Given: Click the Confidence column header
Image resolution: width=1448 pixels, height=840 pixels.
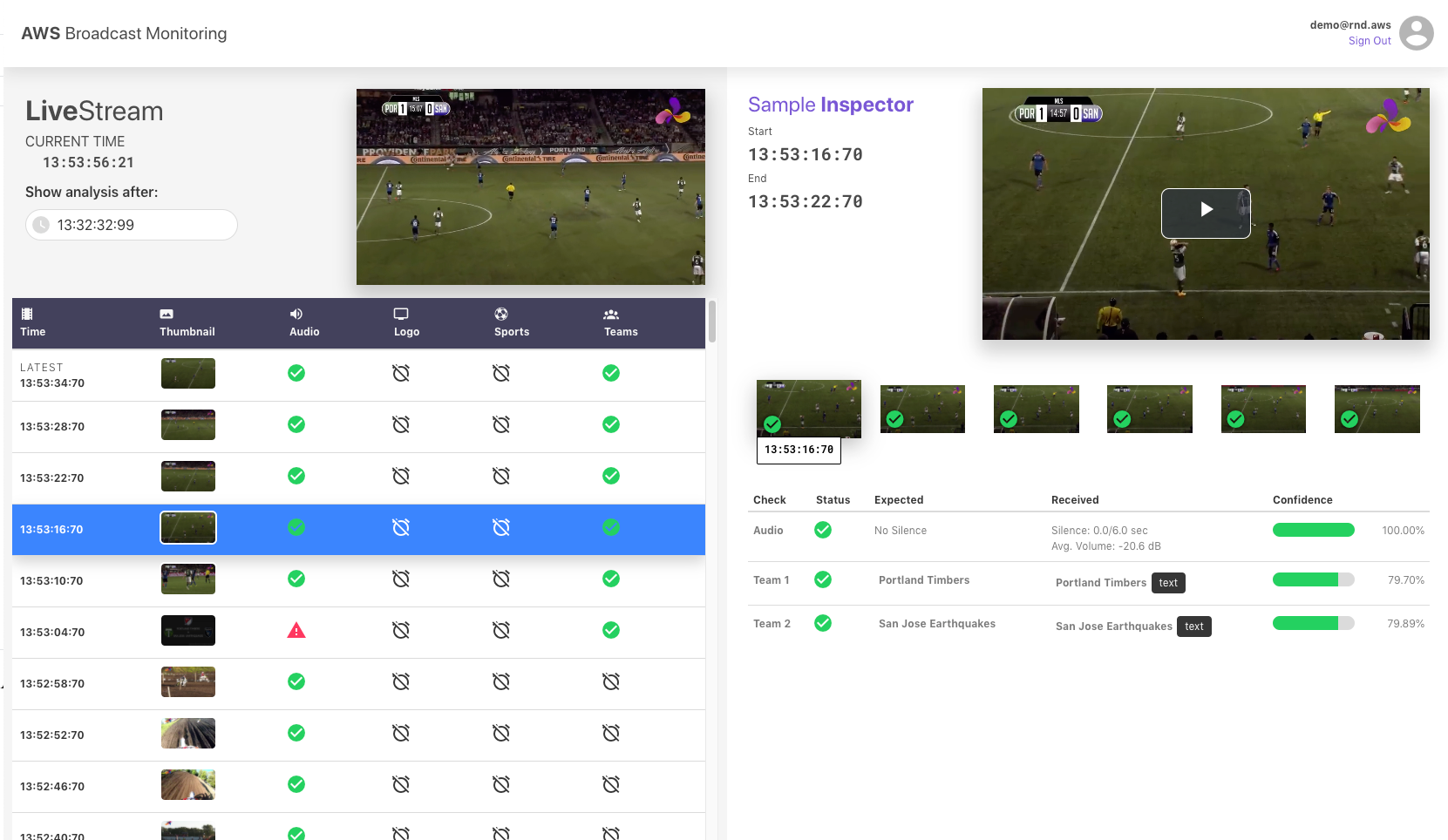Looking at the screenshot, I should [x=1302, y=500].
